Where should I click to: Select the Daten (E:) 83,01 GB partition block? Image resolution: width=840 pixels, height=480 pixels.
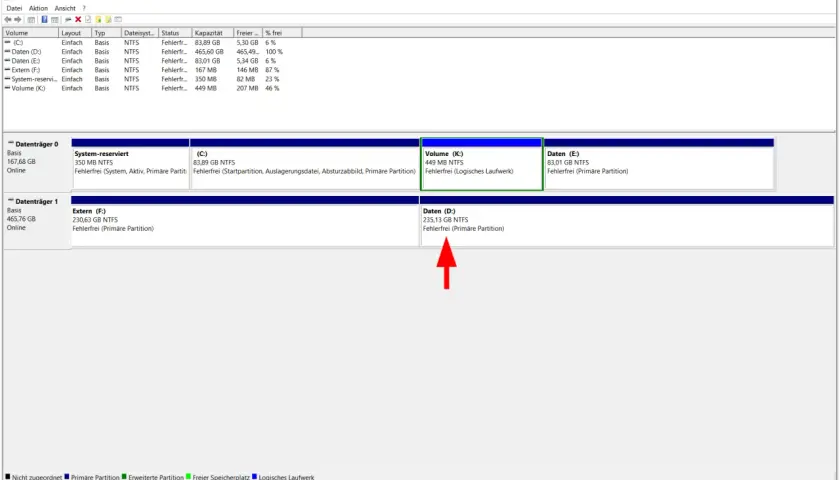pyautogui.click(x=659, y=164)
